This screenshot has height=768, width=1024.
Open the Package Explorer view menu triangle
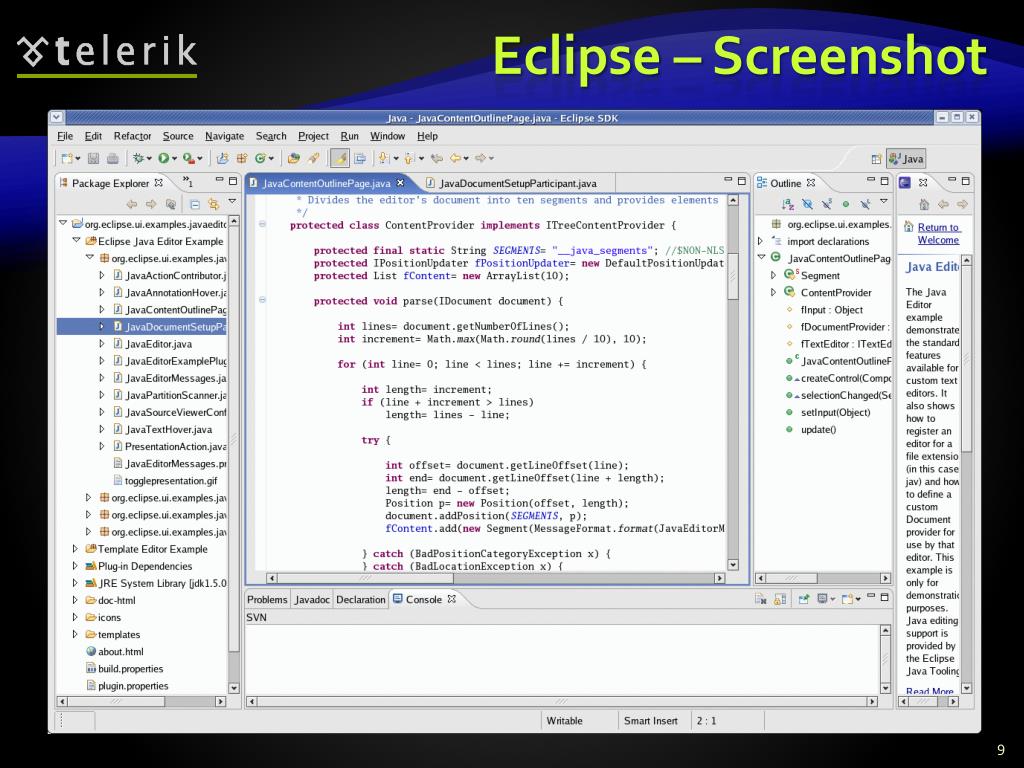point(232,202)
